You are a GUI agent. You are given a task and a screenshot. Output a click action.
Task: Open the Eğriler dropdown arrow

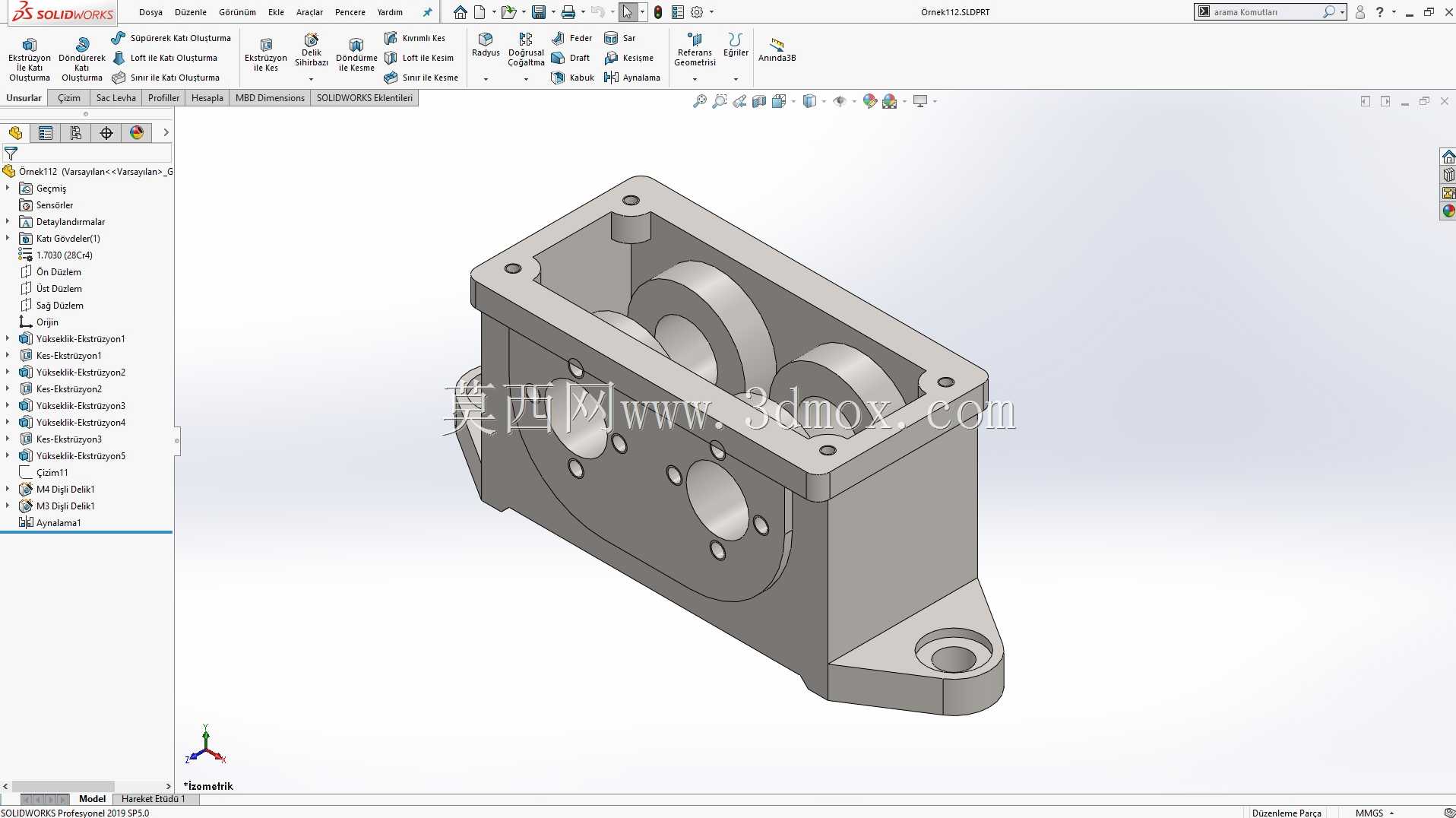736,79
